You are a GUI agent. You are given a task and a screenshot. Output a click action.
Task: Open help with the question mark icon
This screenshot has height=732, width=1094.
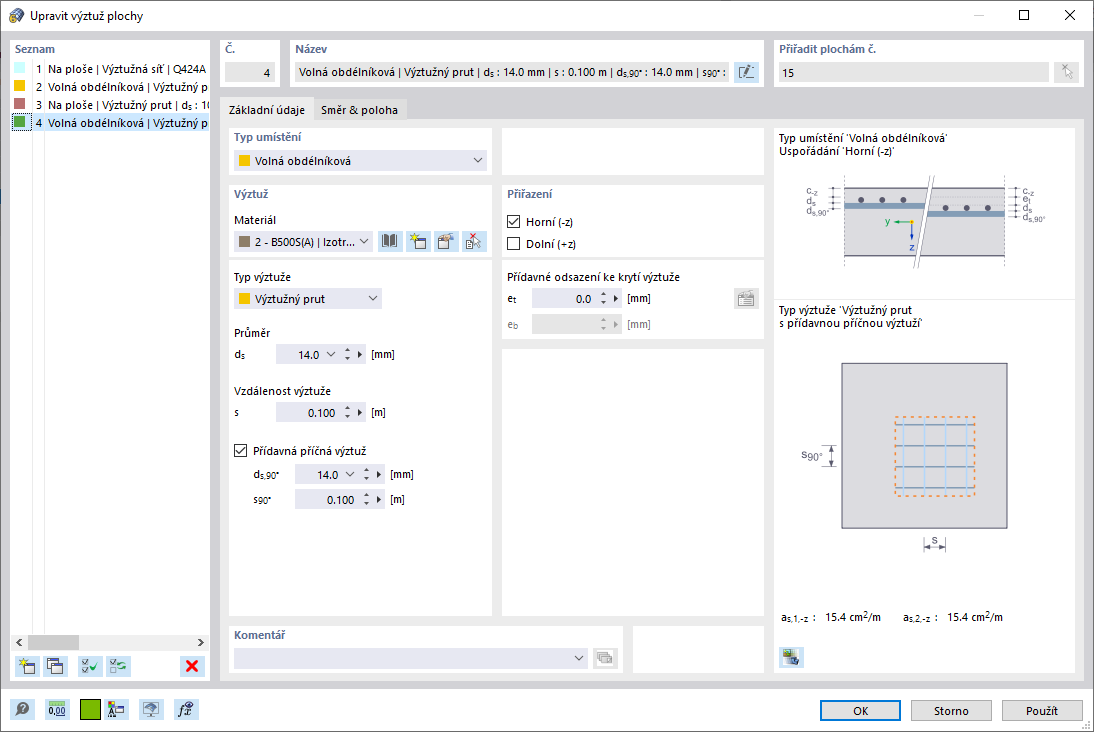[x=22, y=710]
